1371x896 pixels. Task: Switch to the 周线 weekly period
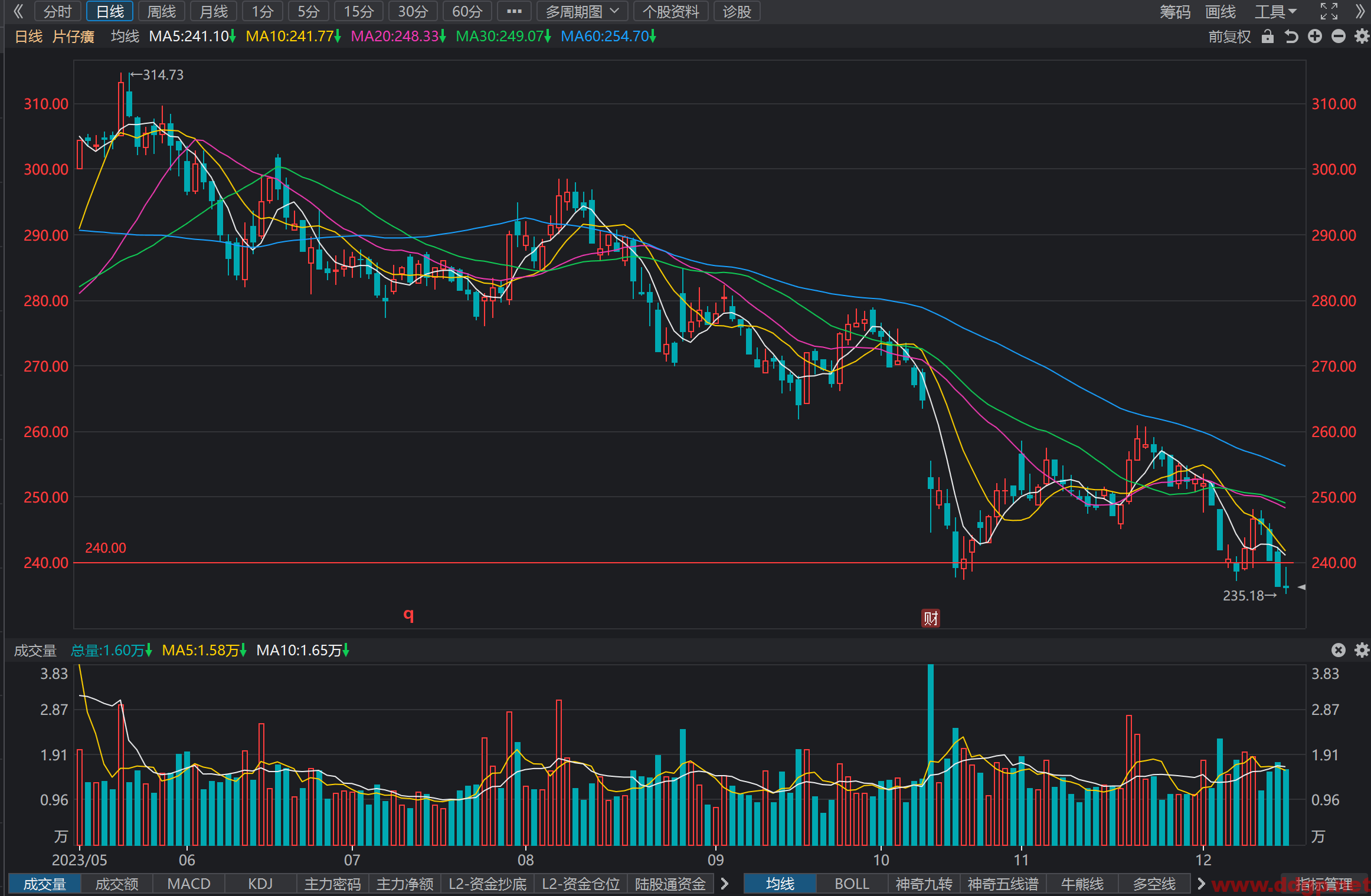(162, 11)
